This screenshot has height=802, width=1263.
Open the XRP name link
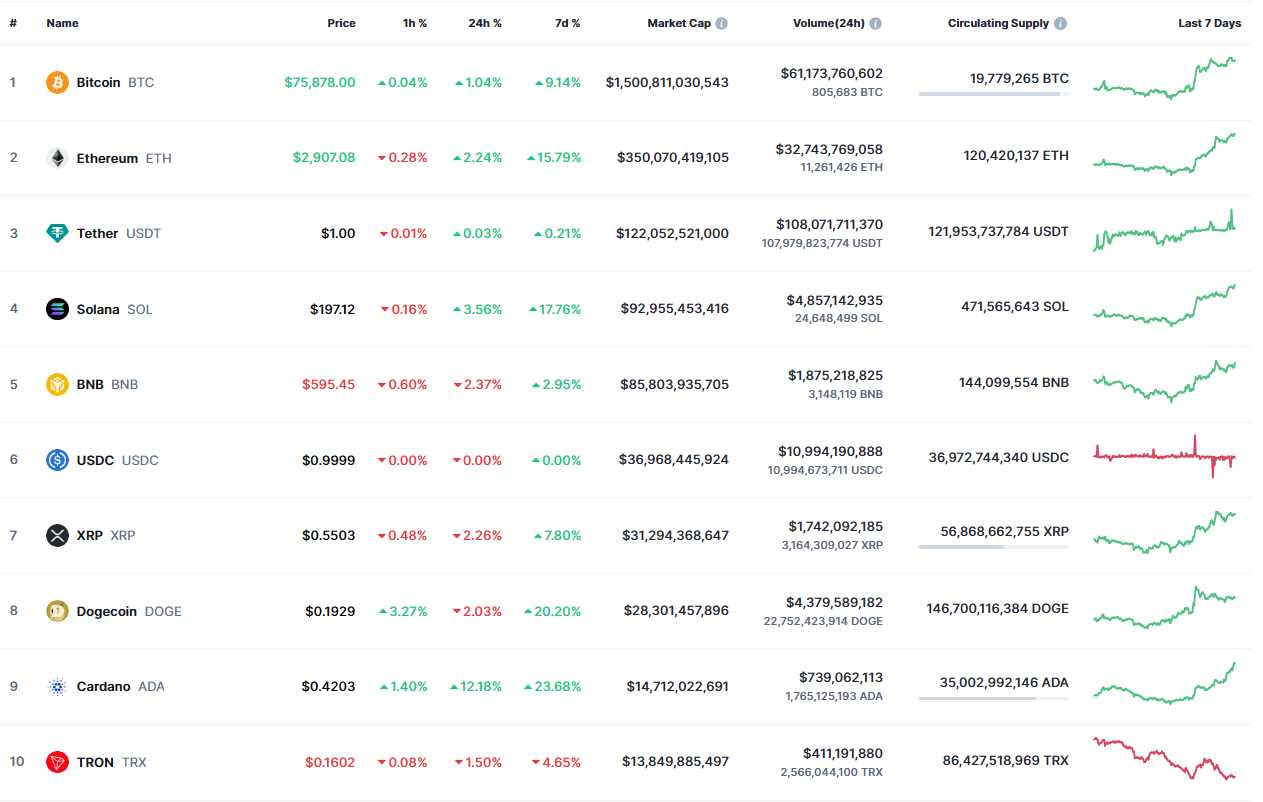point(106,535)
